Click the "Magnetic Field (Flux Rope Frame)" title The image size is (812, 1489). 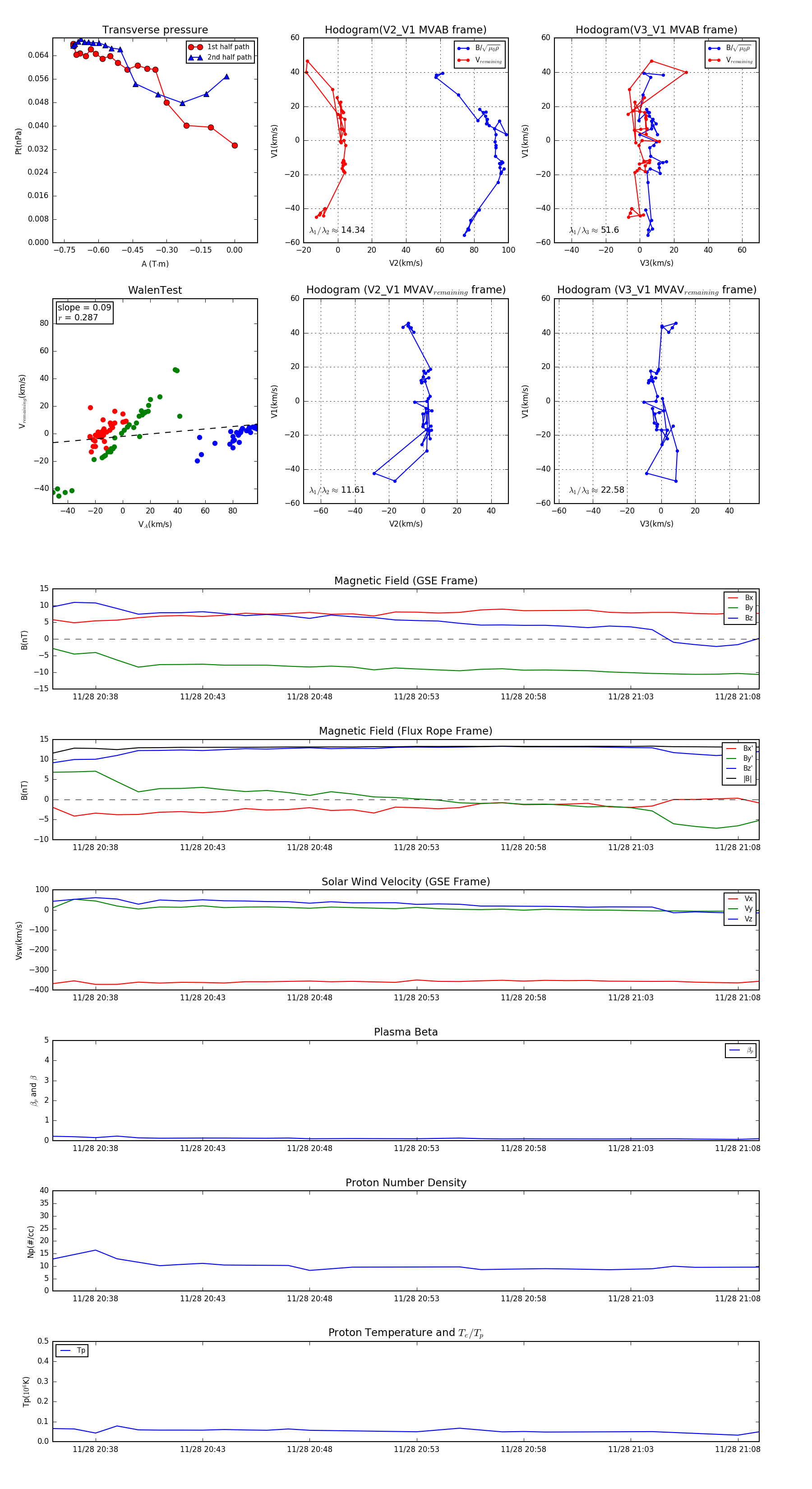[x=406, y=731]
